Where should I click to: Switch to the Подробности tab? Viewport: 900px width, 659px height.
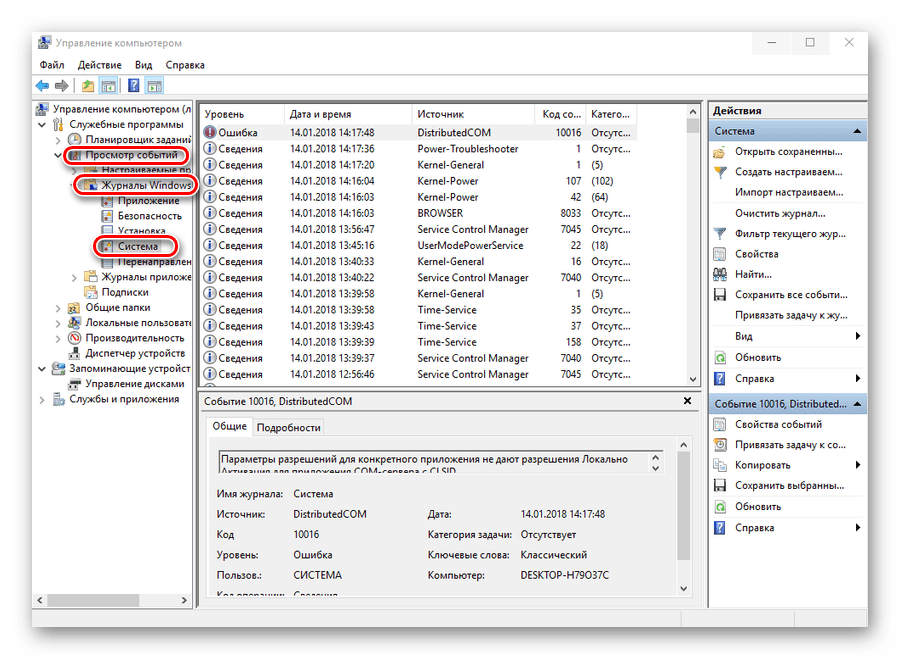(x=288, y=427)
